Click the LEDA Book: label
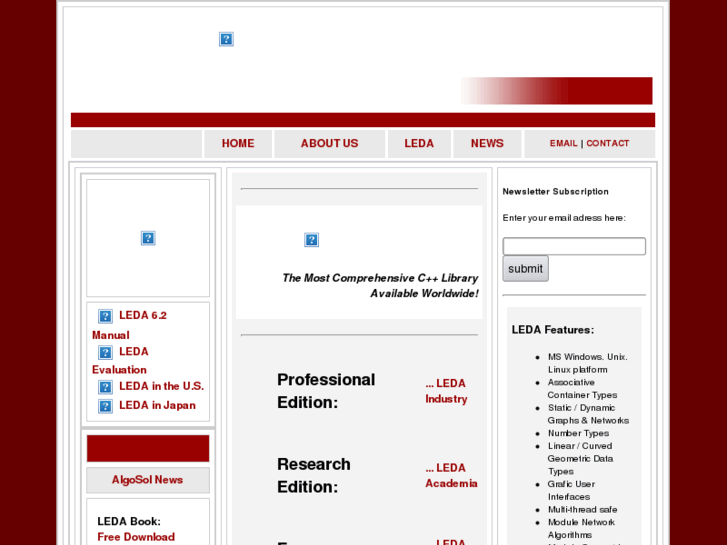Screen dimensions: 727x545 click(x=129, y=521)
